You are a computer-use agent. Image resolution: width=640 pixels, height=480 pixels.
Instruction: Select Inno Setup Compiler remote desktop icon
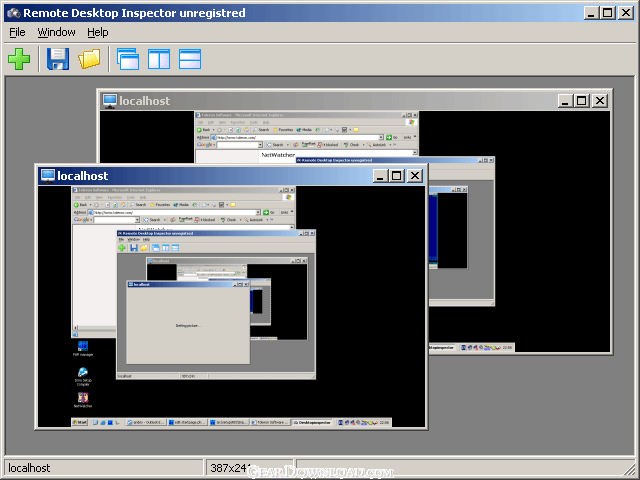tap(82, 374)
